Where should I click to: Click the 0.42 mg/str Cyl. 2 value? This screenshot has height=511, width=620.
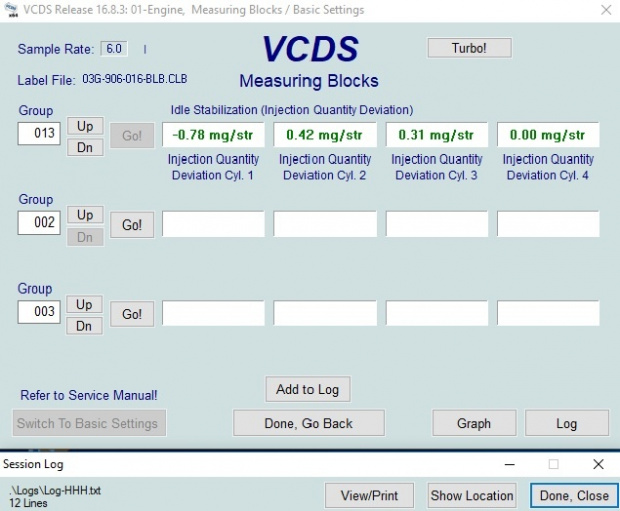(325, 135)
